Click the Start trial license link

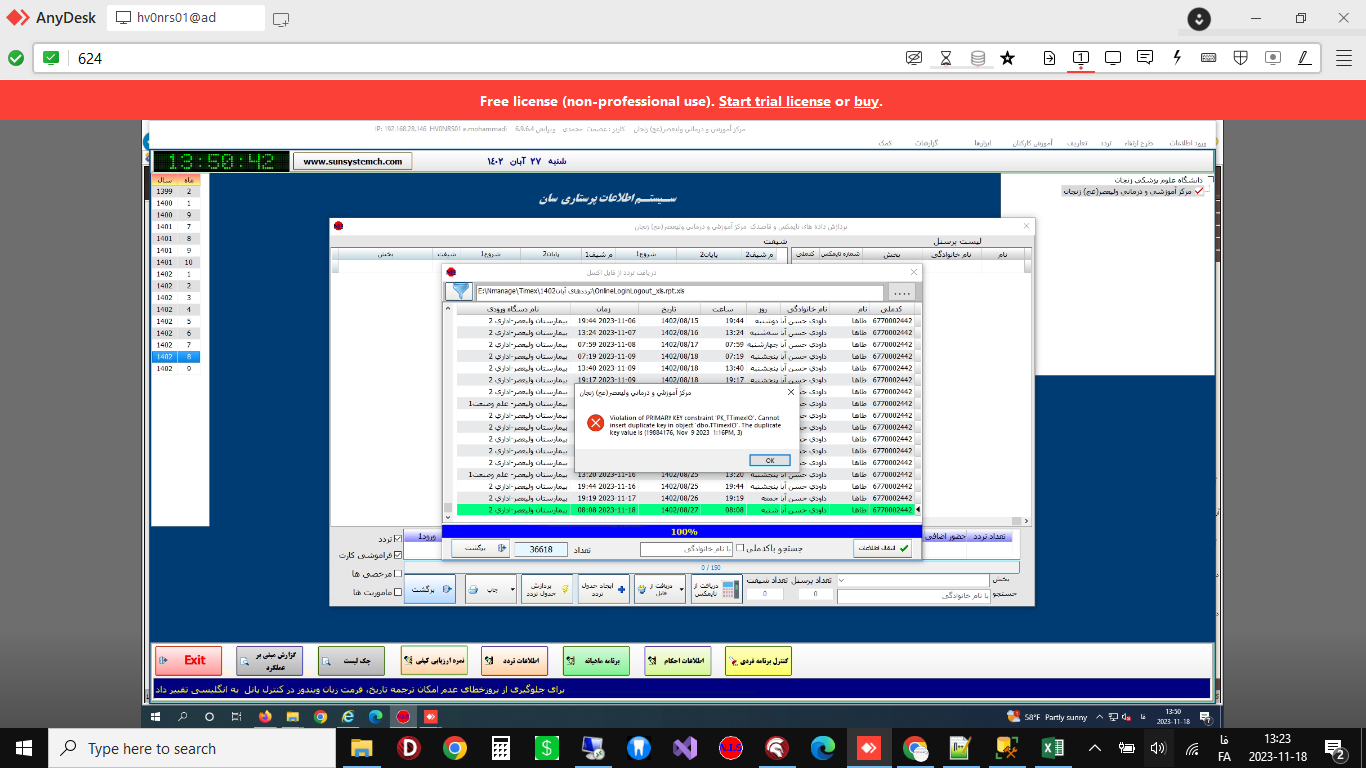774,101
